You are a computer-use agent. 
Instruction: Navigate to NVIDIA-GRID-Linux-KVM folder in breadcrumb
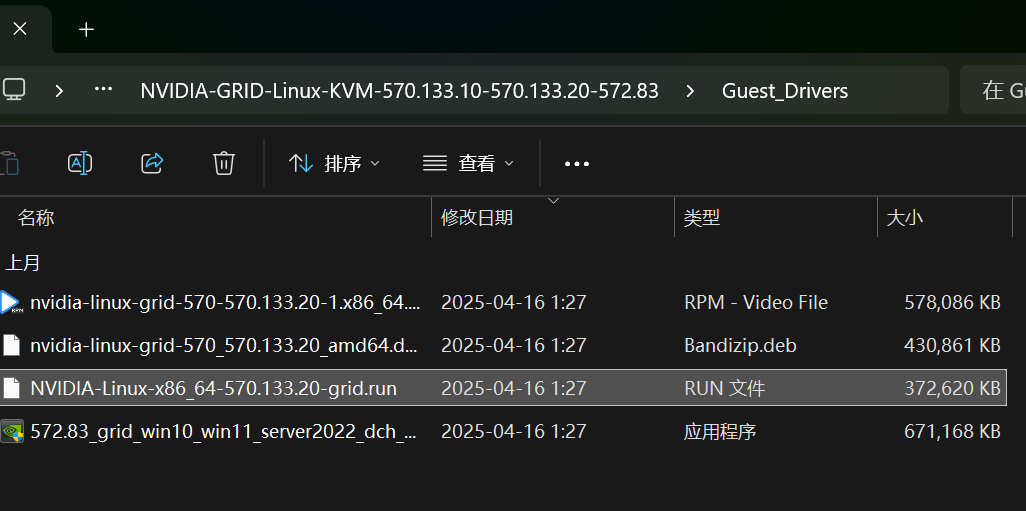pos(399,90)
